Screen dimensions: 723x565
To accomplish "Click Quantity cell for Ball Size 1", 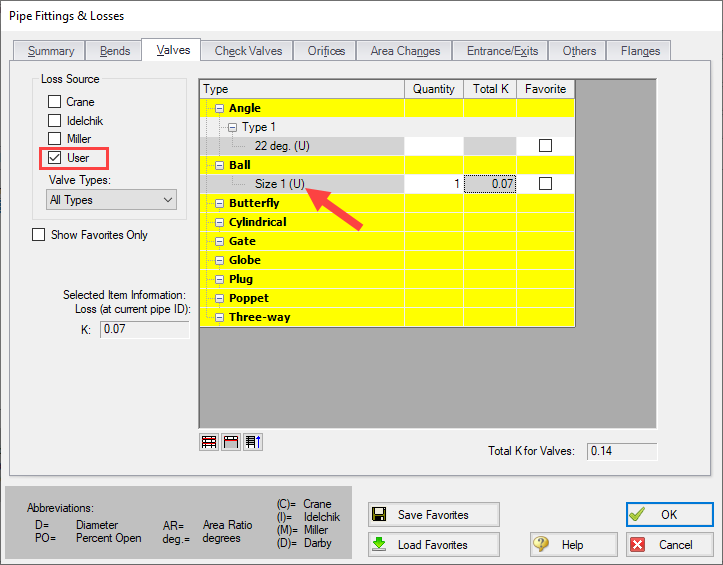I will pos(434,184).
